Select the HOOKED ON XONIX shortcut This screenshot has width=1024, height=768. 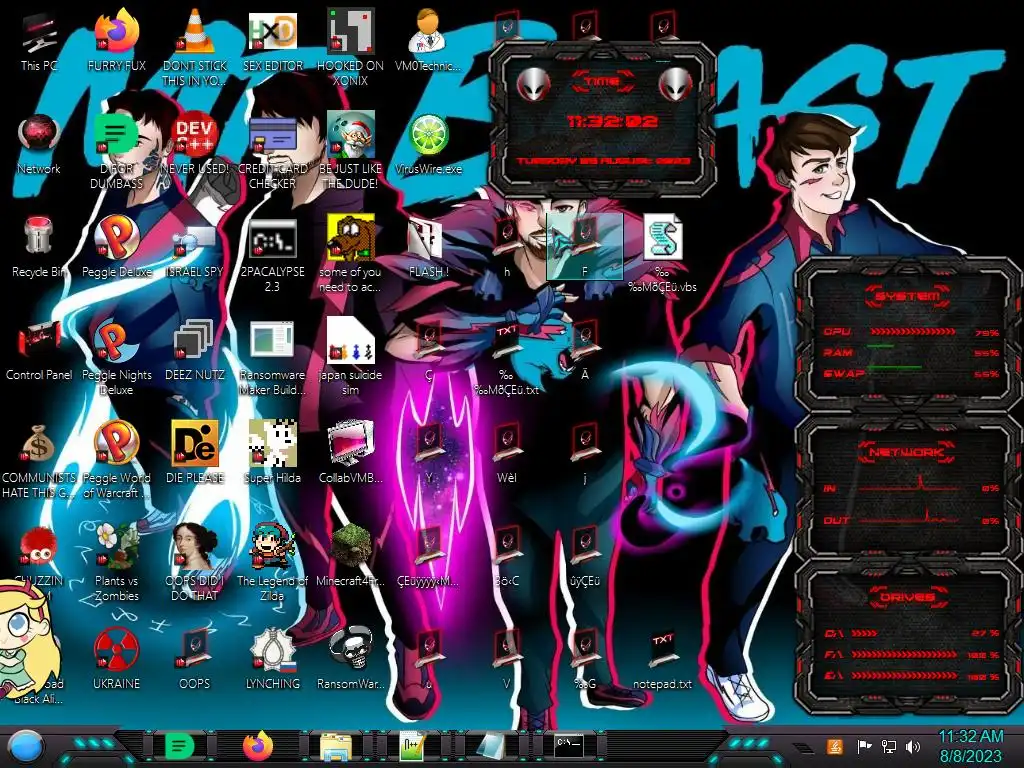[x=350, y=49]
